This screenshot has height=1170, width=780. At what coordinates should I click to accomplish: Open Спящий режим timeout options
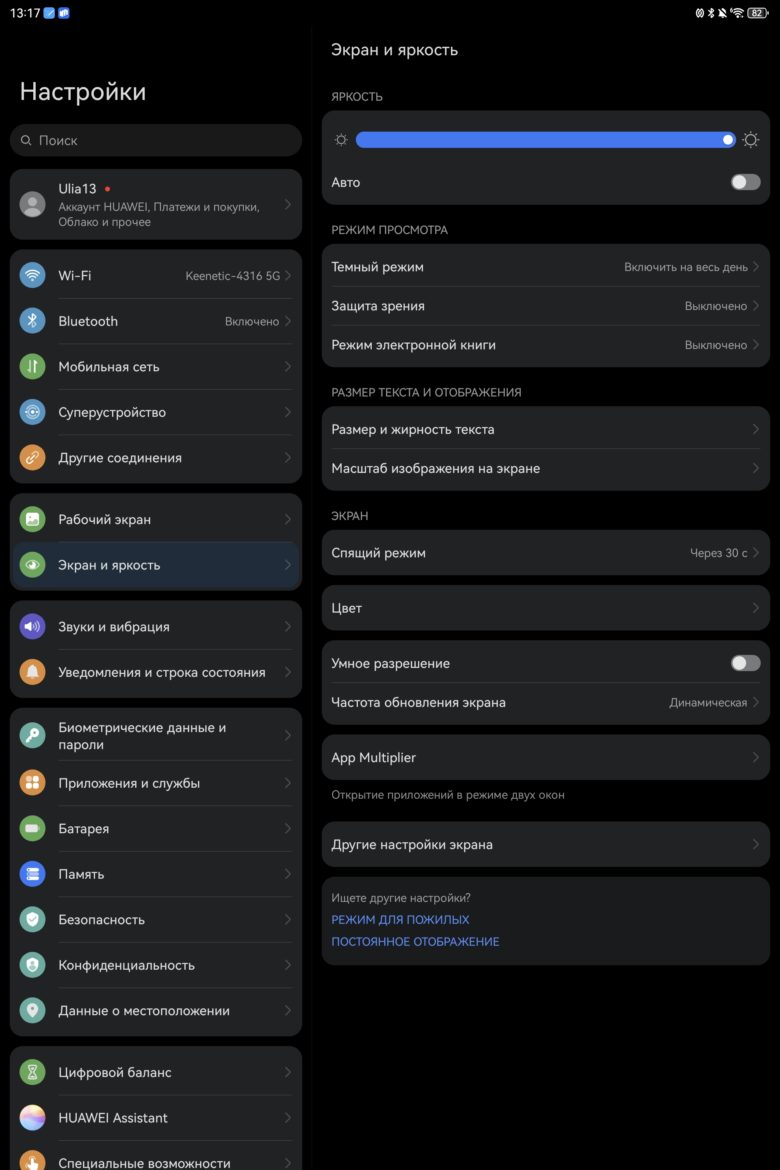coord(546,553)
